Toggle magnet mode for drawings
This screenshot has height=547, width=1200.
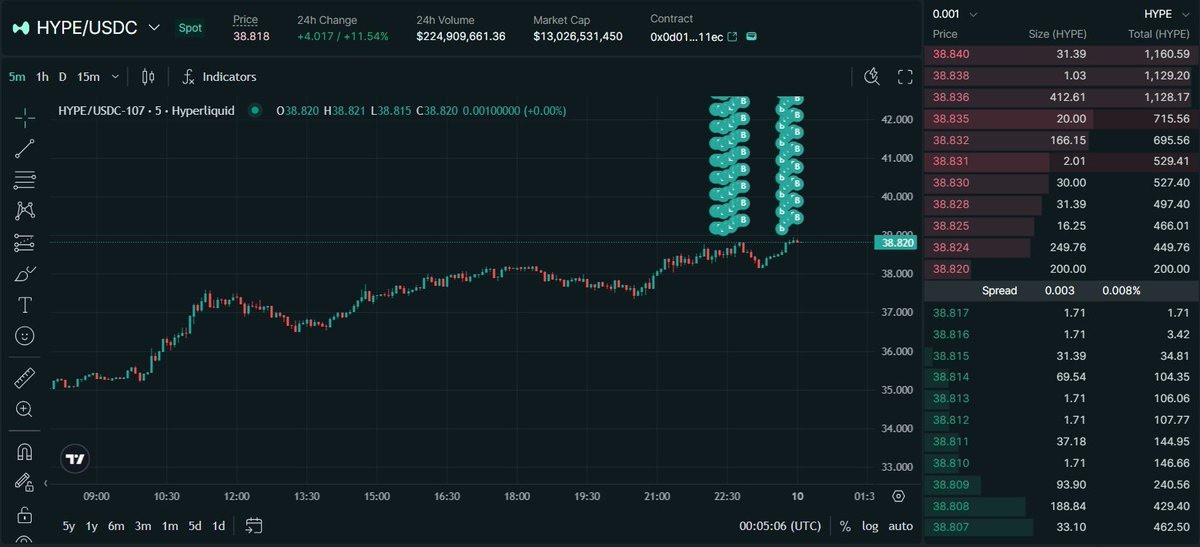pos(25,452)
